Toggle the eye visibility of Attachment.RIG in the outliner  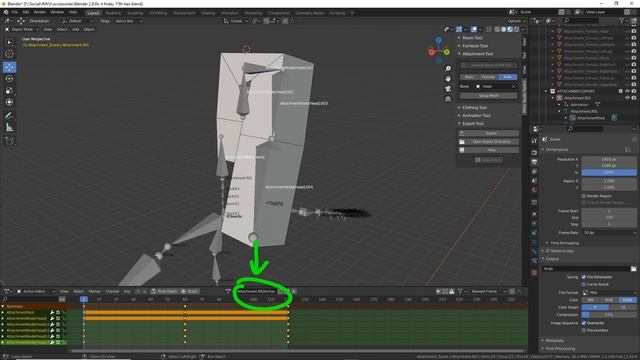[x=627, y=98]
